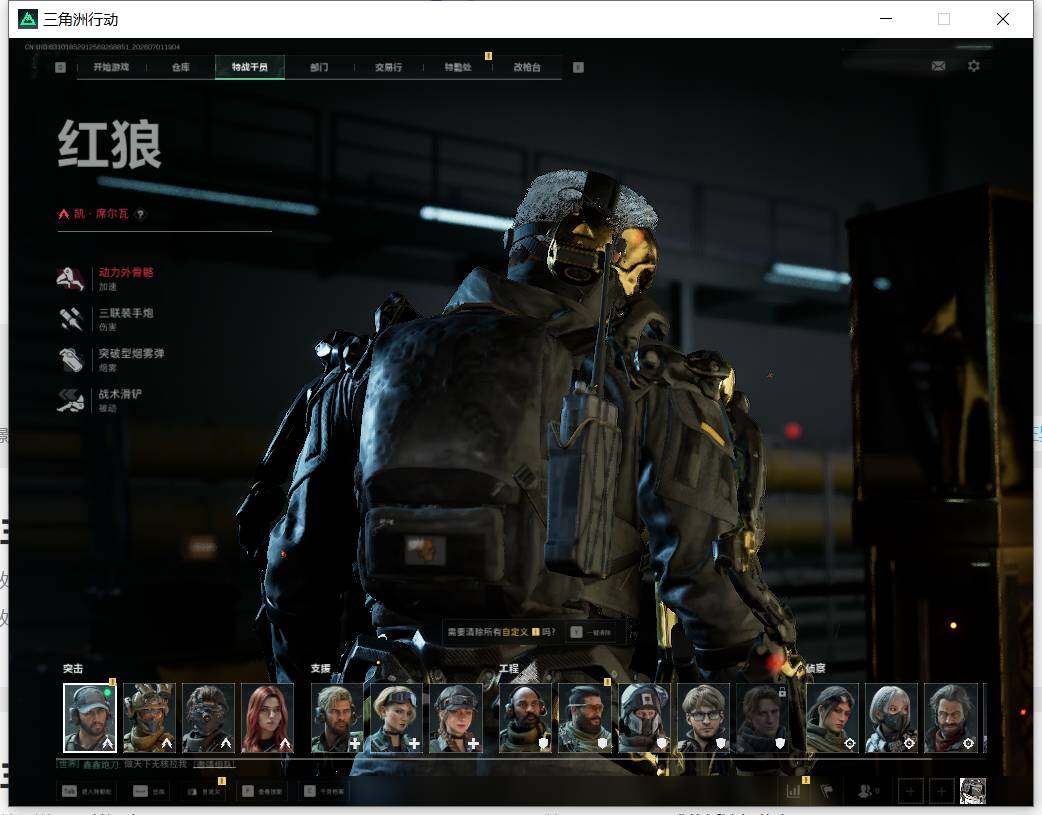Select the bald bearded engineer with headset

tap(526, 718)
